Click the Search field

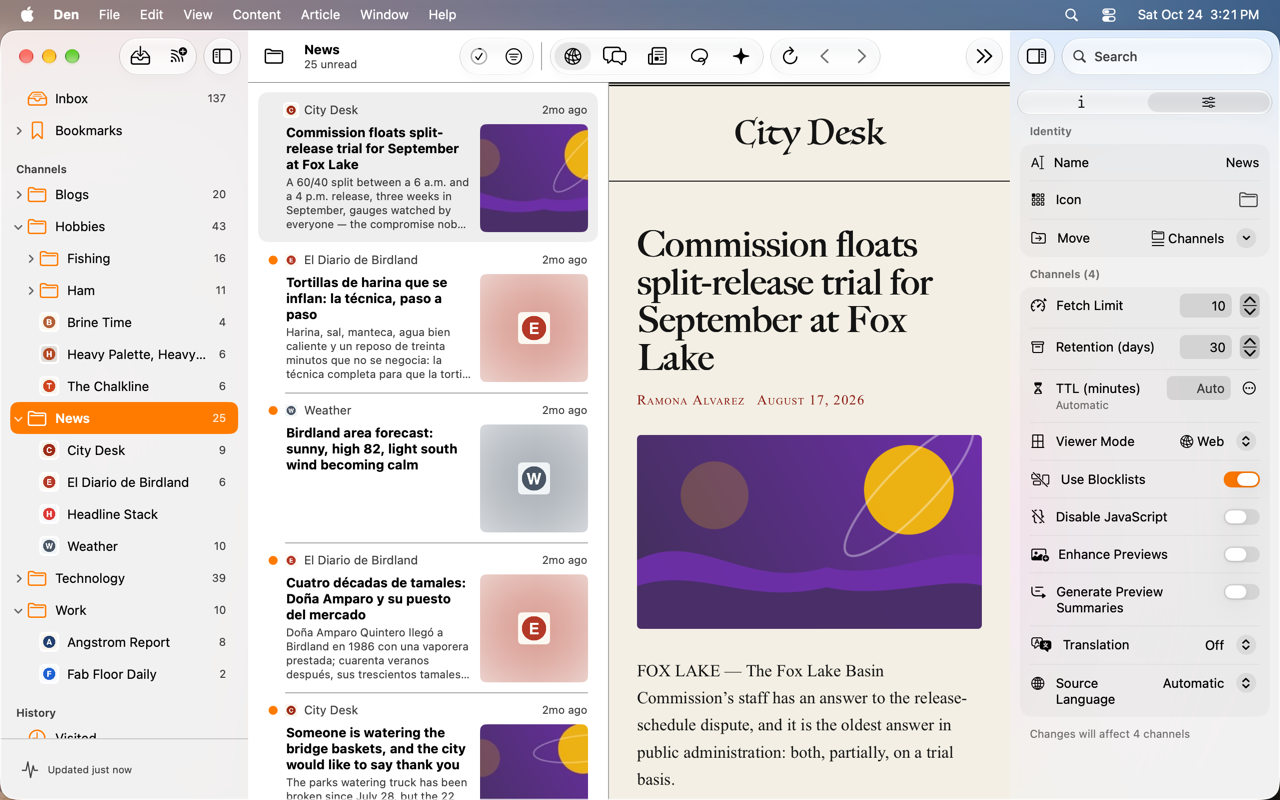[x=1166, y=57]
